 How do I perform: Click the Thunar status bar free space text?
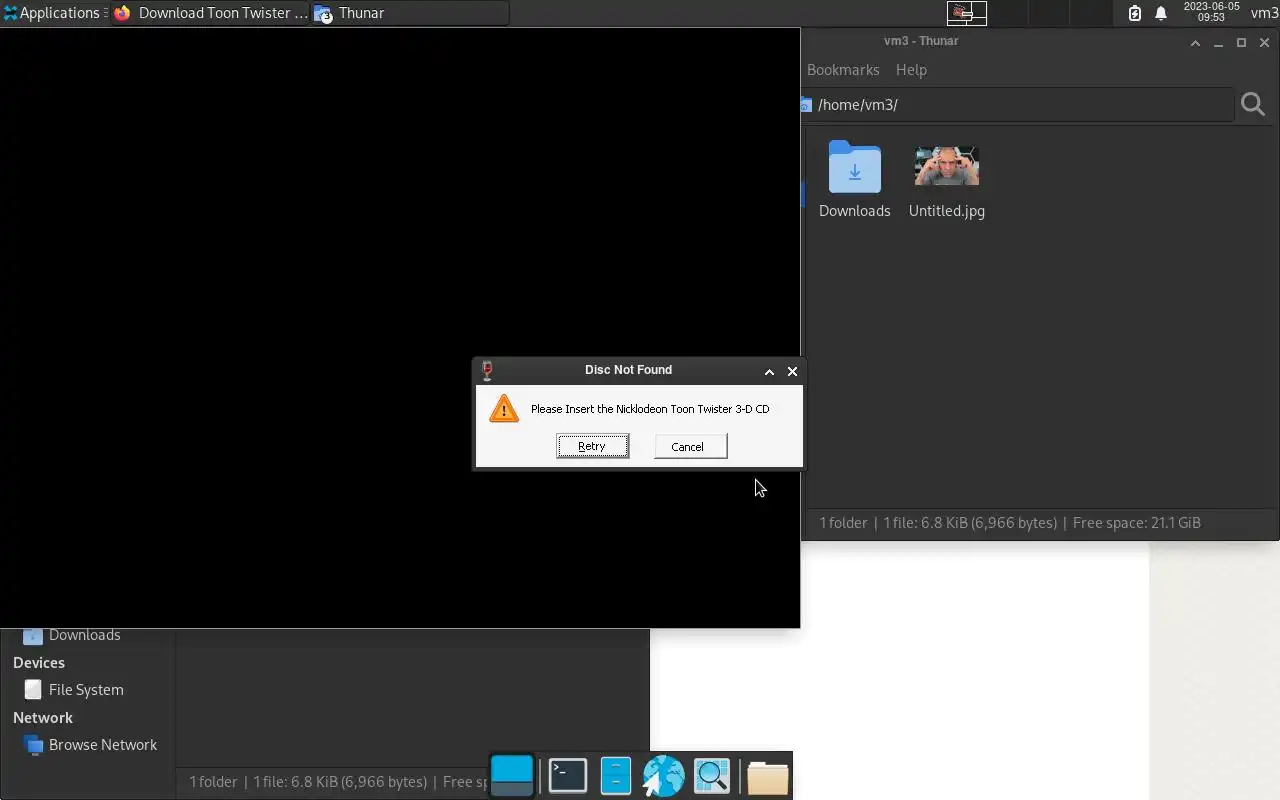1136,523
